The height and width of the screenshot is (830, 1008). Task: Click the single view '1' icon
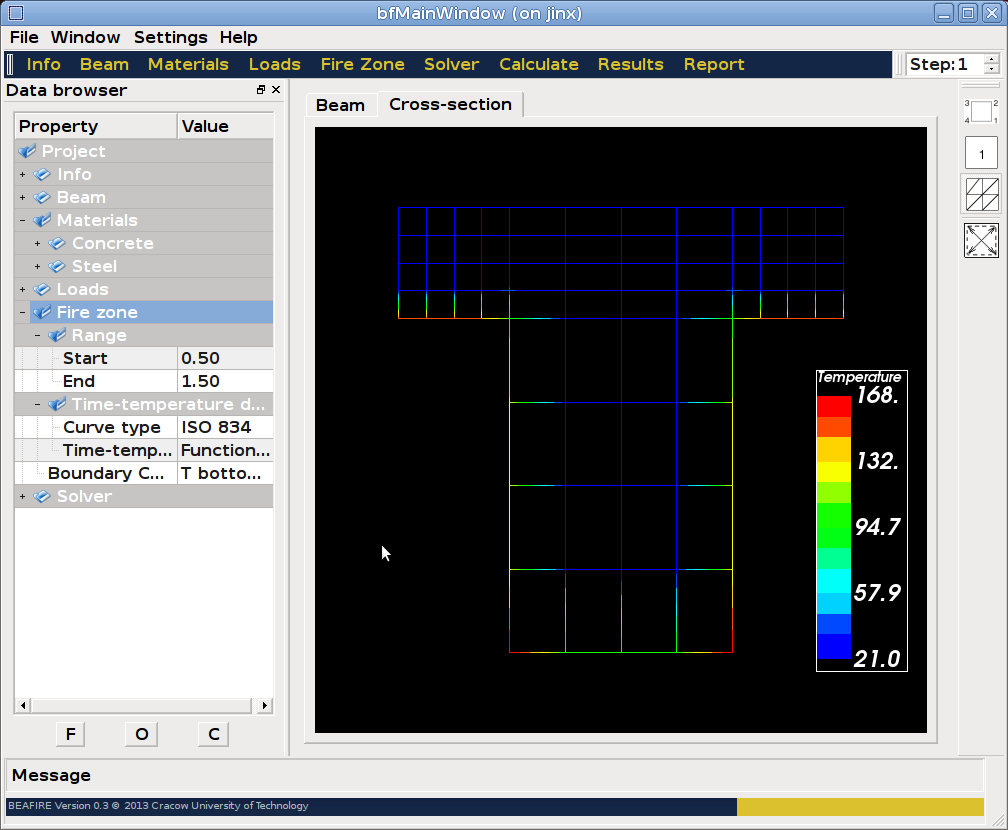[x=981, y=153]
